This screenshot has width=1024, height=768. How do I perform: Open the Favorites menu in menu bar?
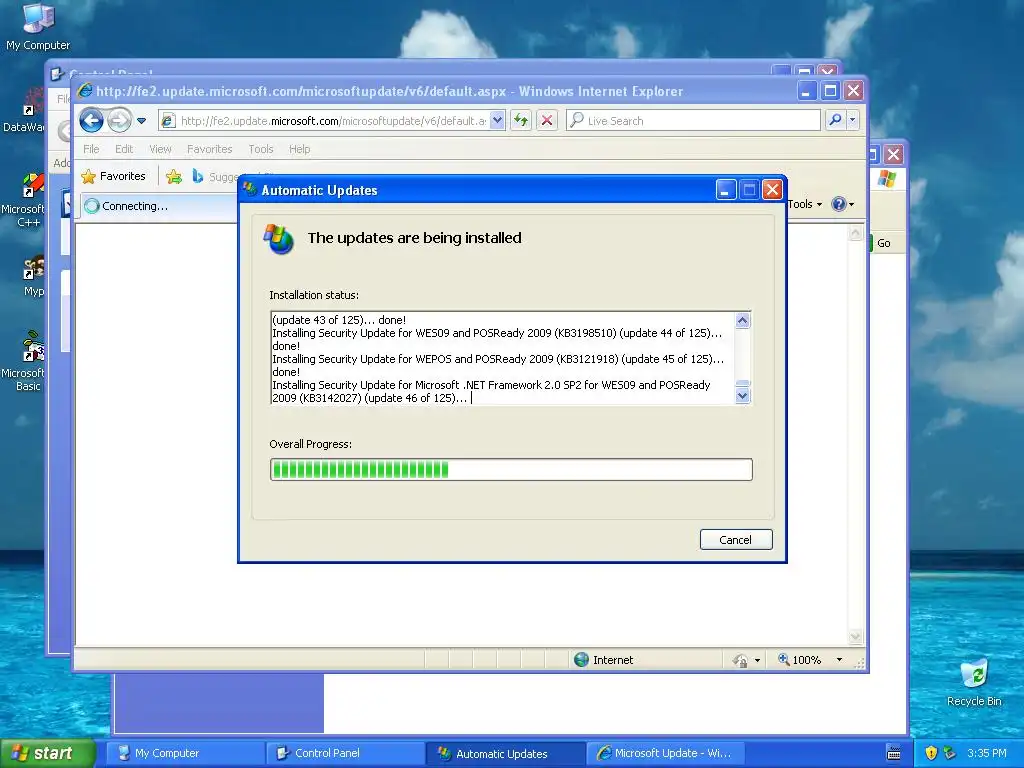point(210,149)
